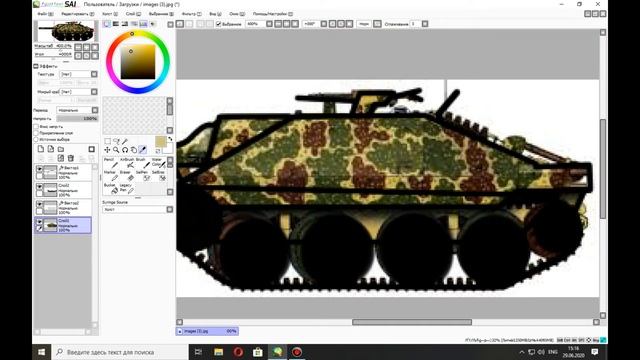Hide the Слой1 layer
Viewport: 640px width, 360px height.
pyautogui.click(x=40, y=222)
